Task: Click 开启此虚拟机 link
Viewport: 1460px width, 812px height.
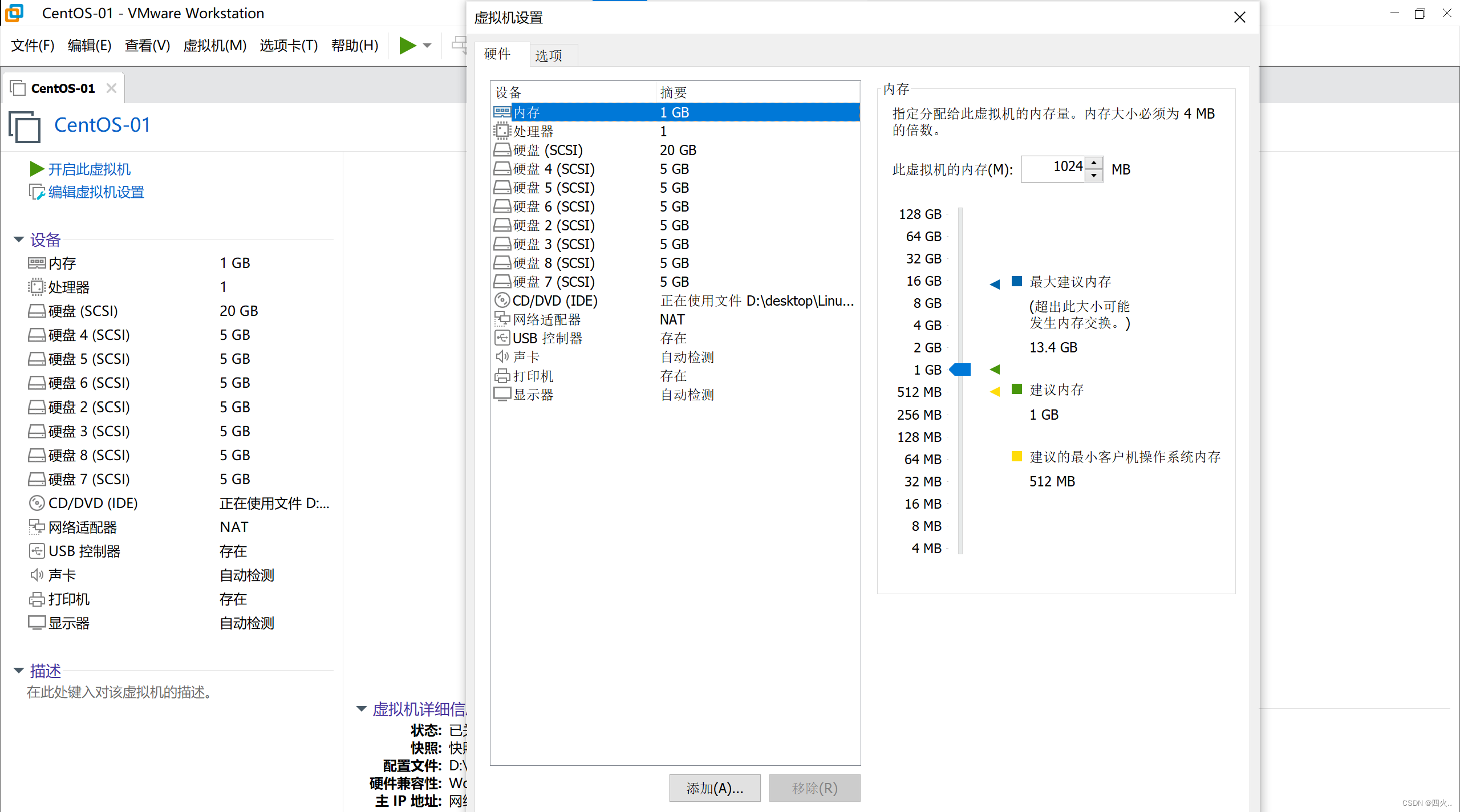Action: tap(90, 169)
